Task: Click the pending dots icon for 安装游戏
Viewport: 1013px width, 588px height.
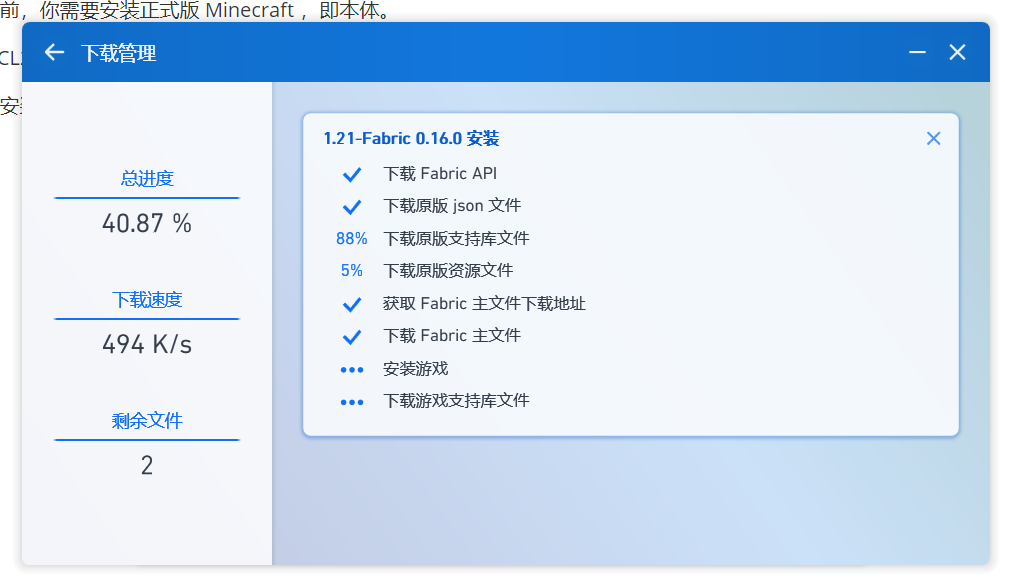Action: [x=351, y=369]
